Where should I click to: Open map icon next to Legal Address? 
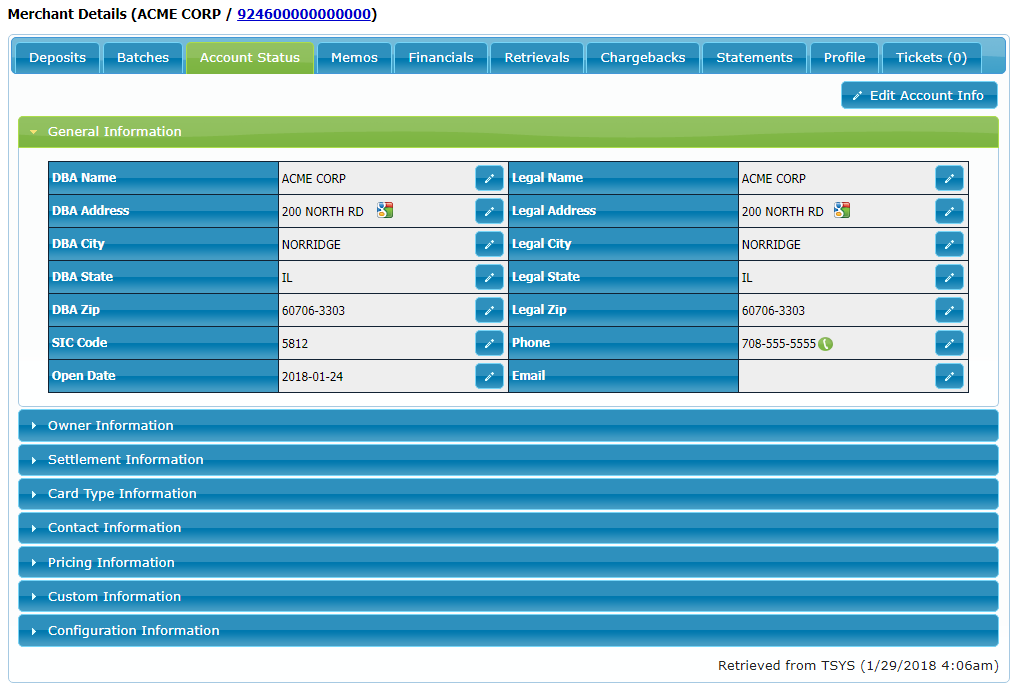click(842, 210)
